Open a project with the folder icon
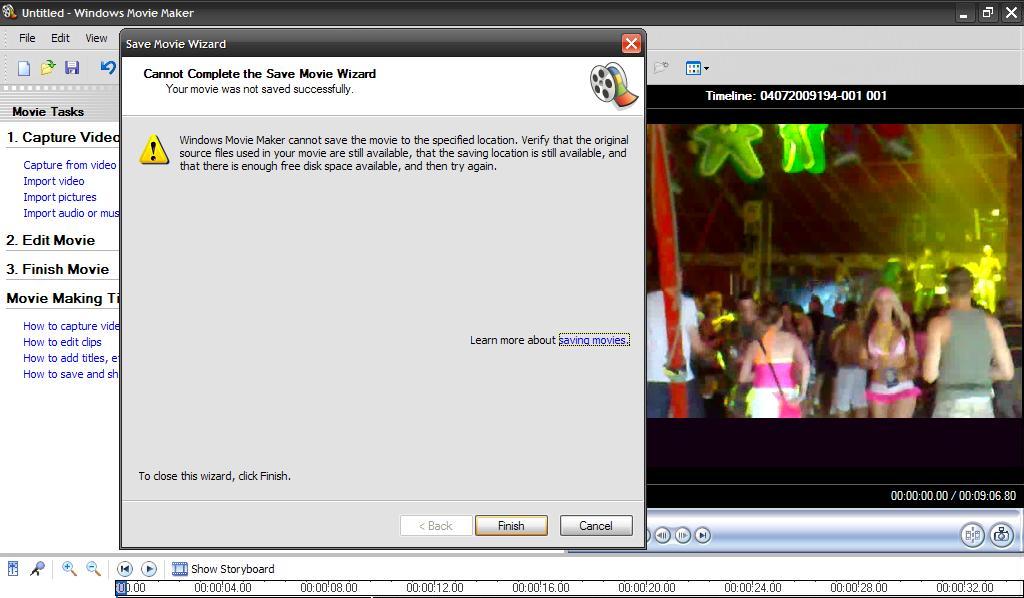This screenshot has width=1024, height=598. click(x=48, y=67)
